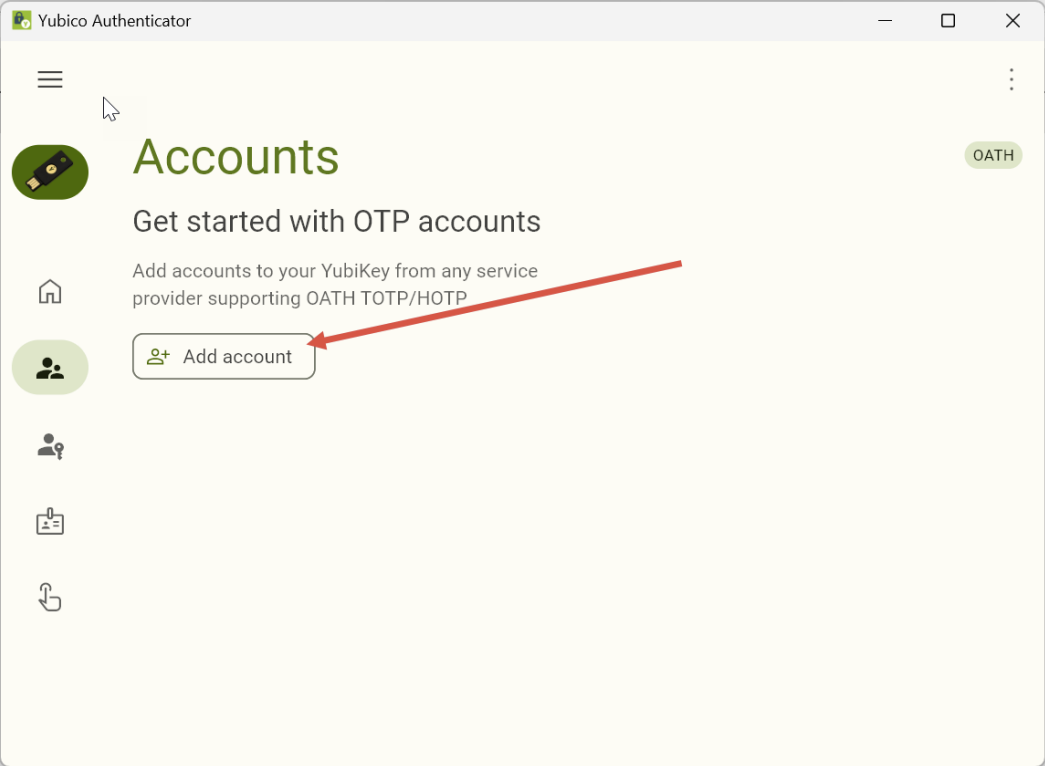Go to the Home page icon
The image size is (1045, 766).
50,291
